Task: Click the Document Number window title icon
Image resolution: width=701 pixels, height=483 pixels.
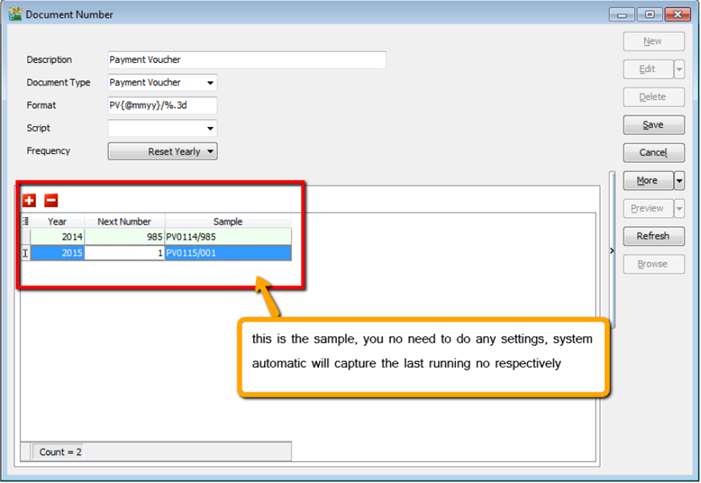Action: click(x=13, y=14)
